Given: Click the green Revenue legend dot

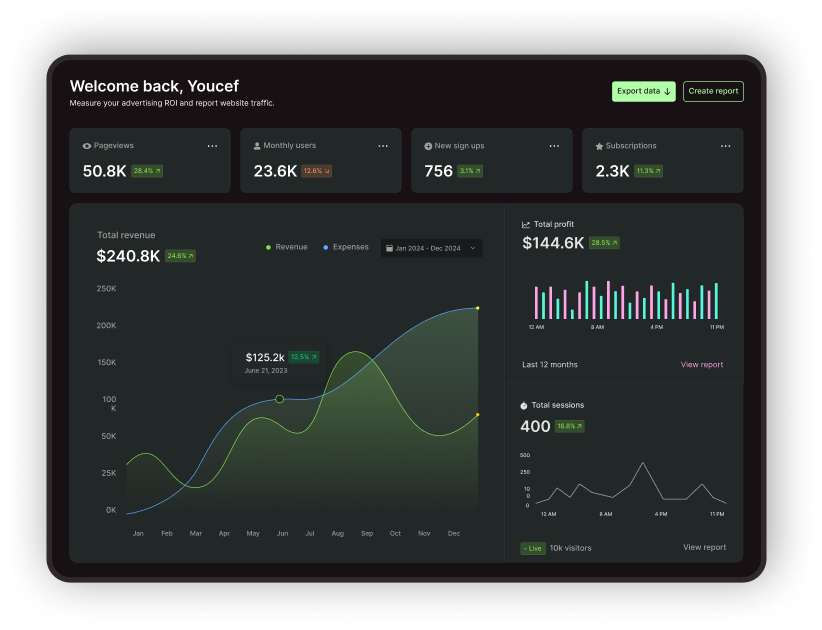Looking at the screenshot, I should 268,247.
